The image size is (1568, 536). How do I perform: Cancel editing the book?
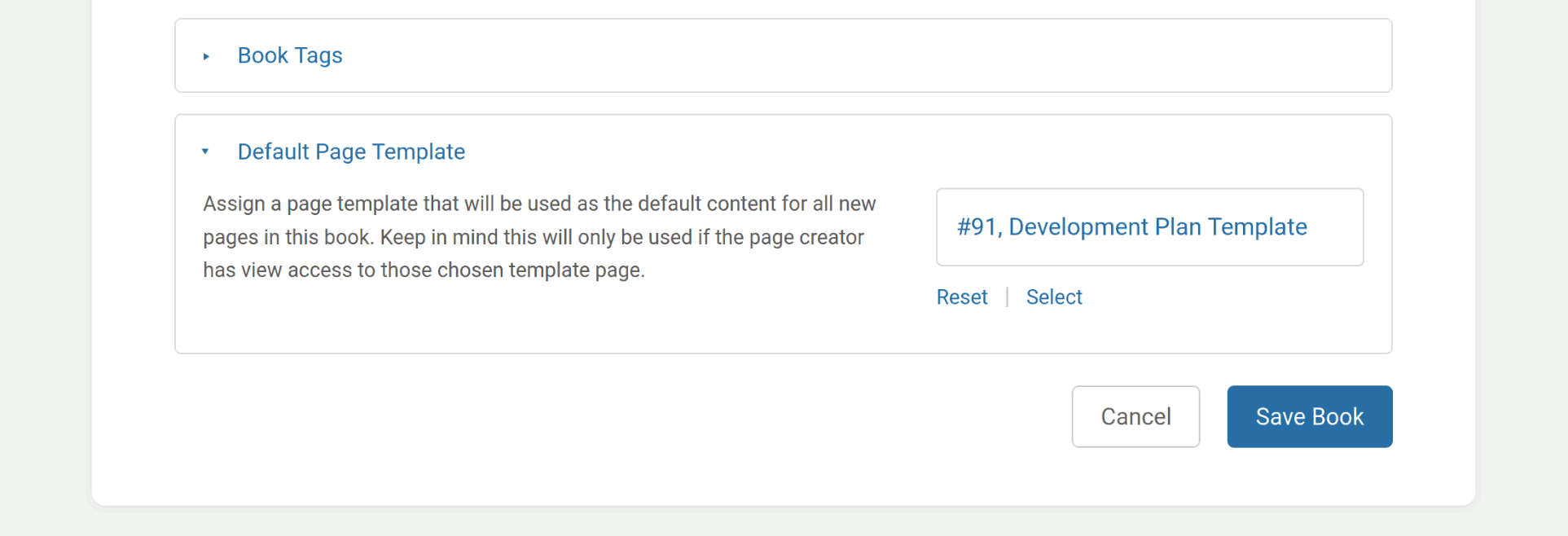click(x=1135, y=416)
